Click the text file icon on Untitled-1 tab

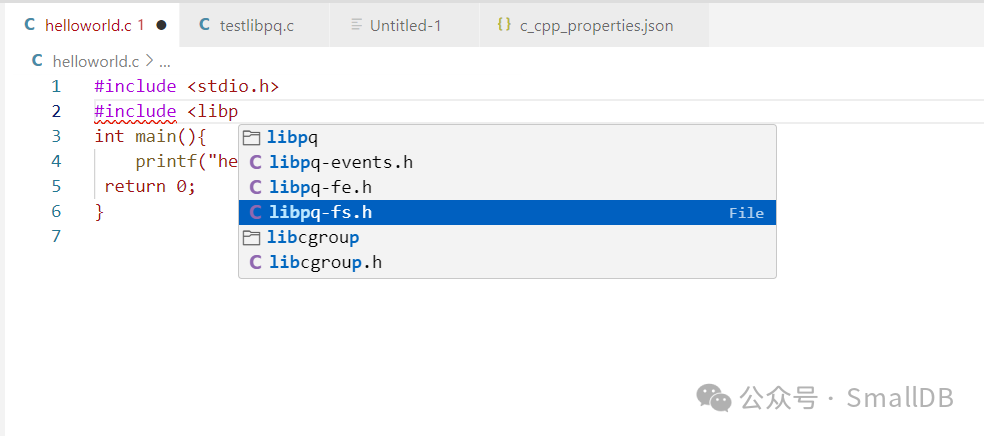click(x=356, y=25)
